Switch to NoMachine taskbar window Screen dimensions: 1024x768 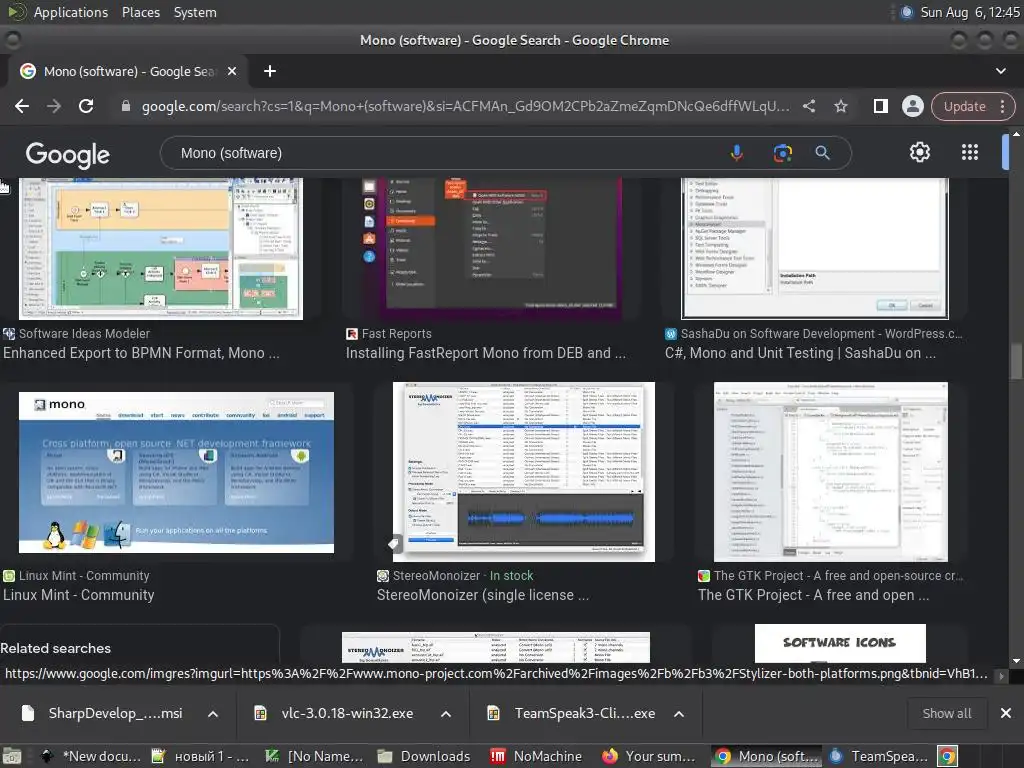pyautogui.click(x=537, y=756)
